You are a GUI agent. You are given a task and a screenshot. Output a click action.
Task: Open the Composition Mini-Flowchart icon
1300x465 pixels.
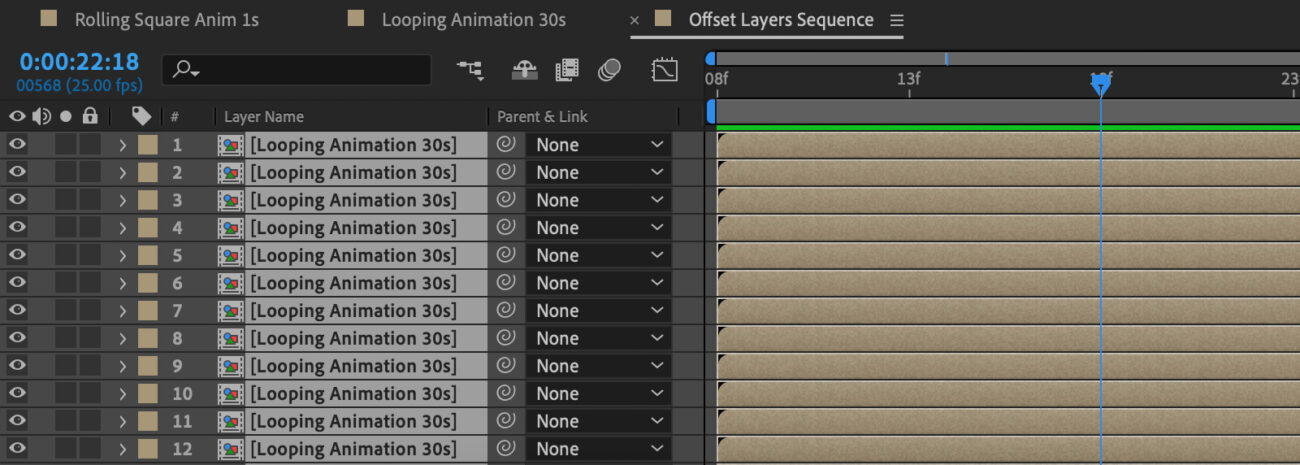[469, 70]
